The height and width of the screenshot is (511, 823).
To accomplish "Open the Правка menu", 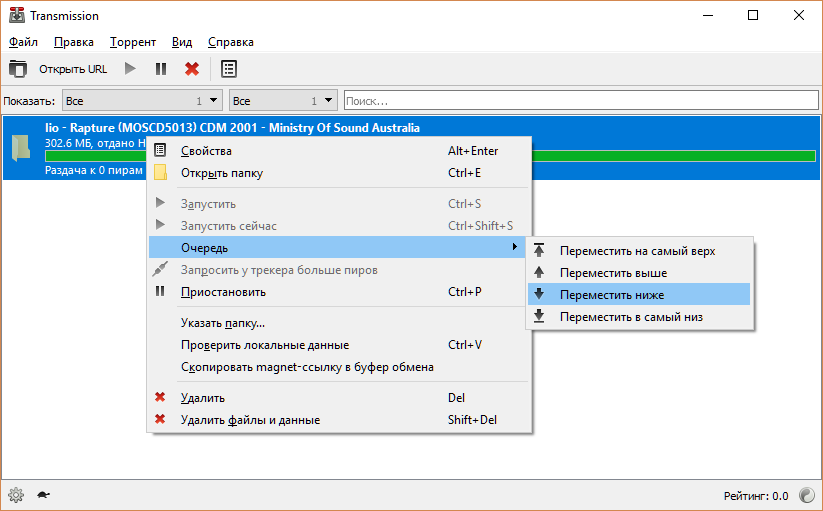I will [x=73, y=42].
